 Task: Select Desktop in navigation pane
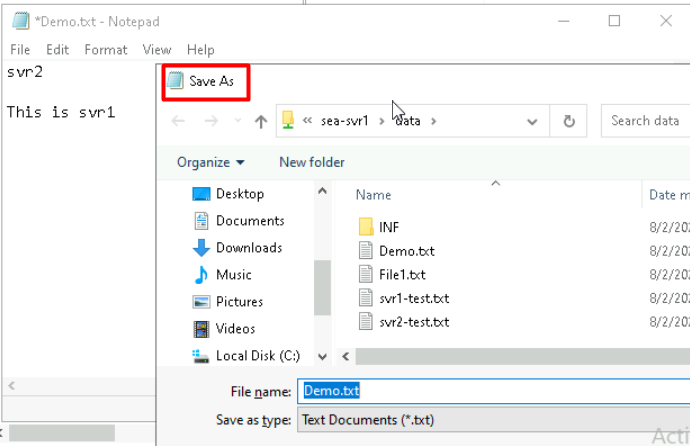coord(240,194)
